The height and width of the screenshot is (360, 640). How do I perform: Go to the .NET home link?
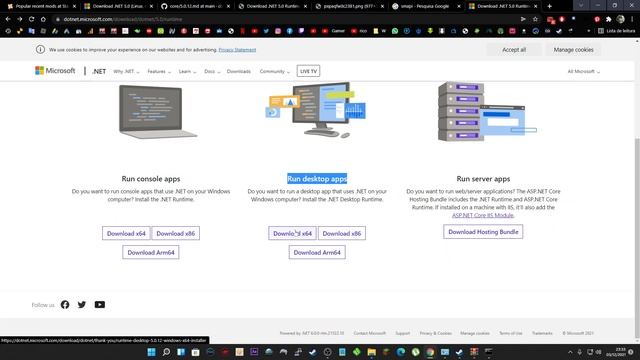99,71
